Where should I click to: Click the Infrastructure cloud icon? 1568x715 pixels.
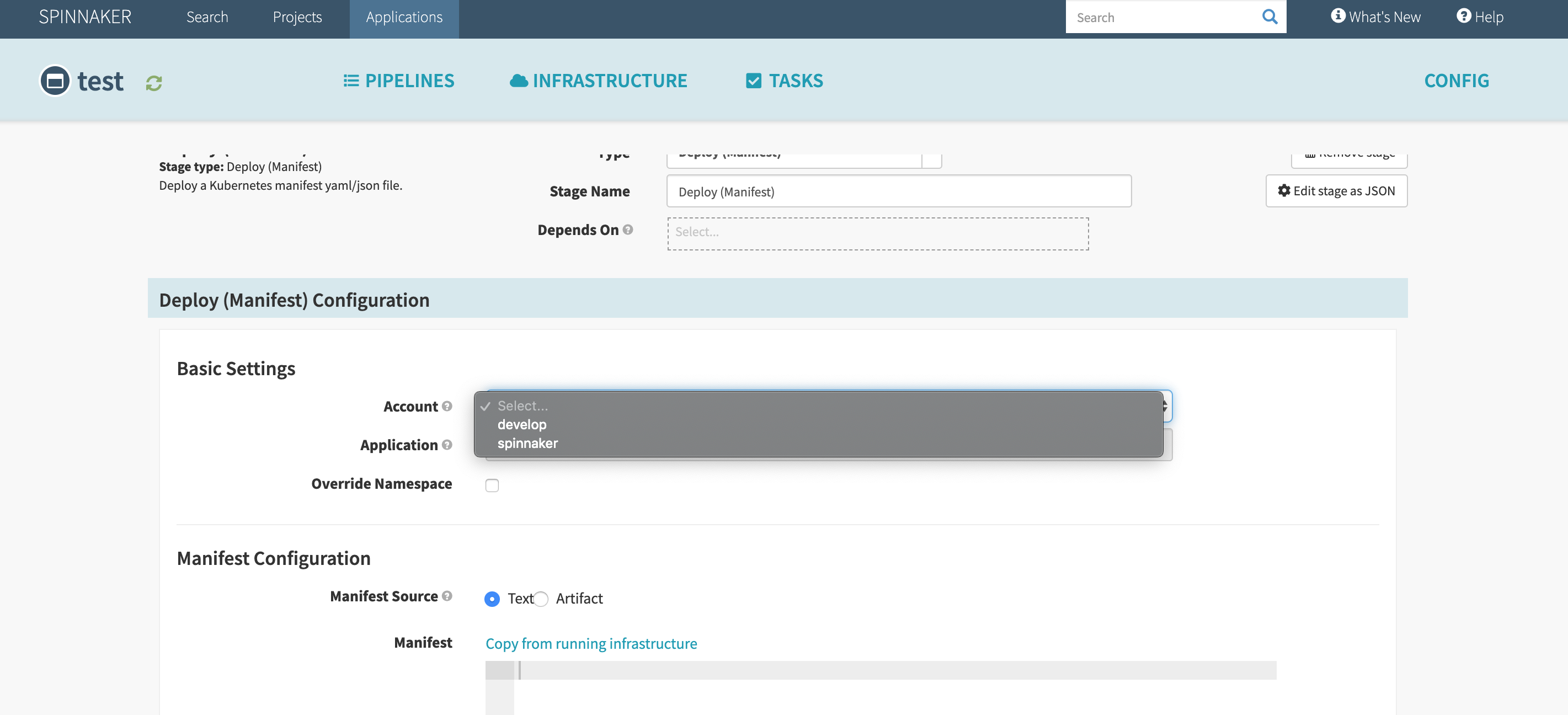(519, 81)
